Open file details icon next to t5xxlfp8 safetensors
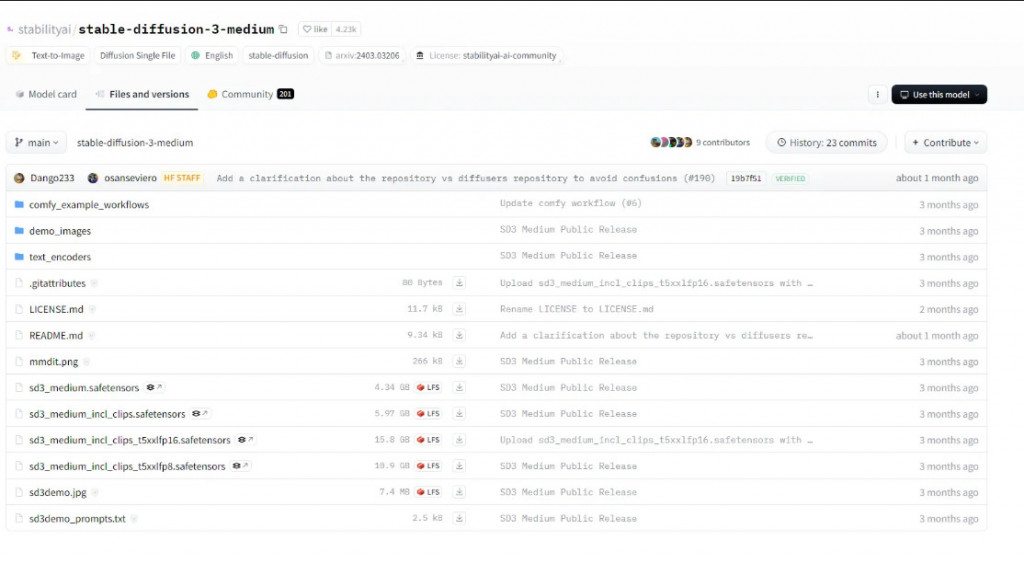Screen dimensions: 1024x575 point(240,466)
